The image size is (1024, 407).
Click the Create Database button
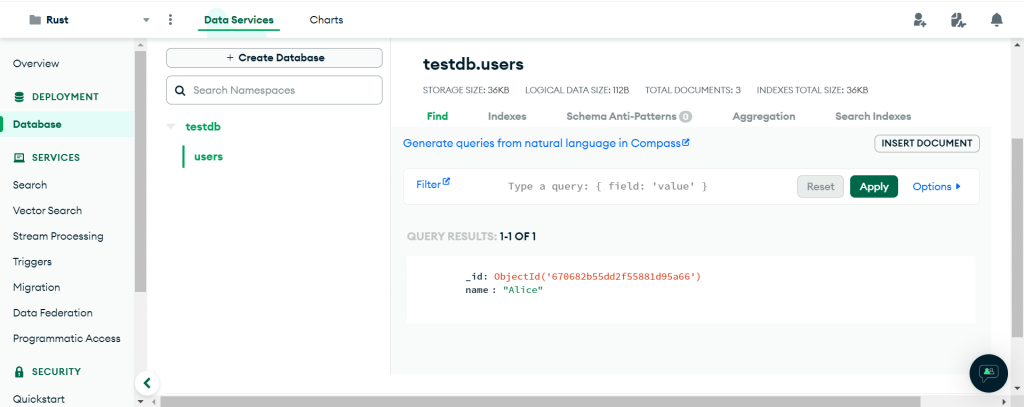(274, 58)
